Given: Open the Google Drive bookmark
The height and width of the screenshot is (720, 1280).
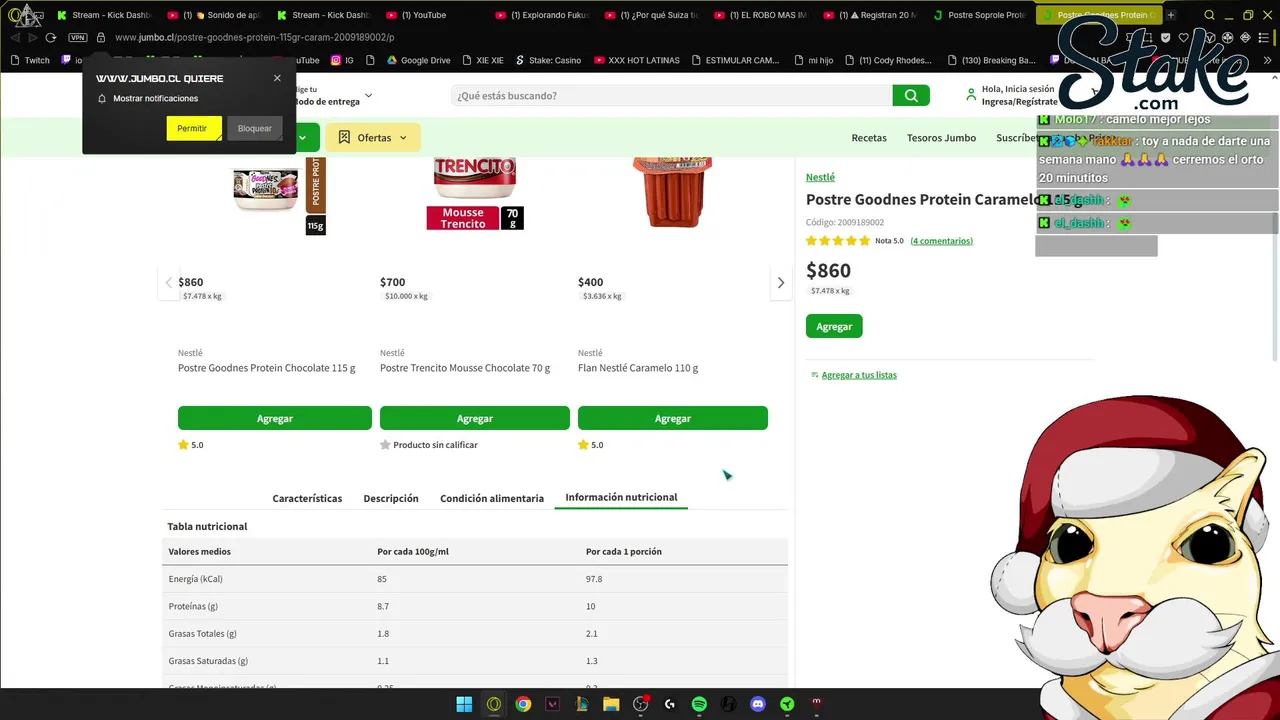Looking at the screenshot, I should tap(417, 60).
